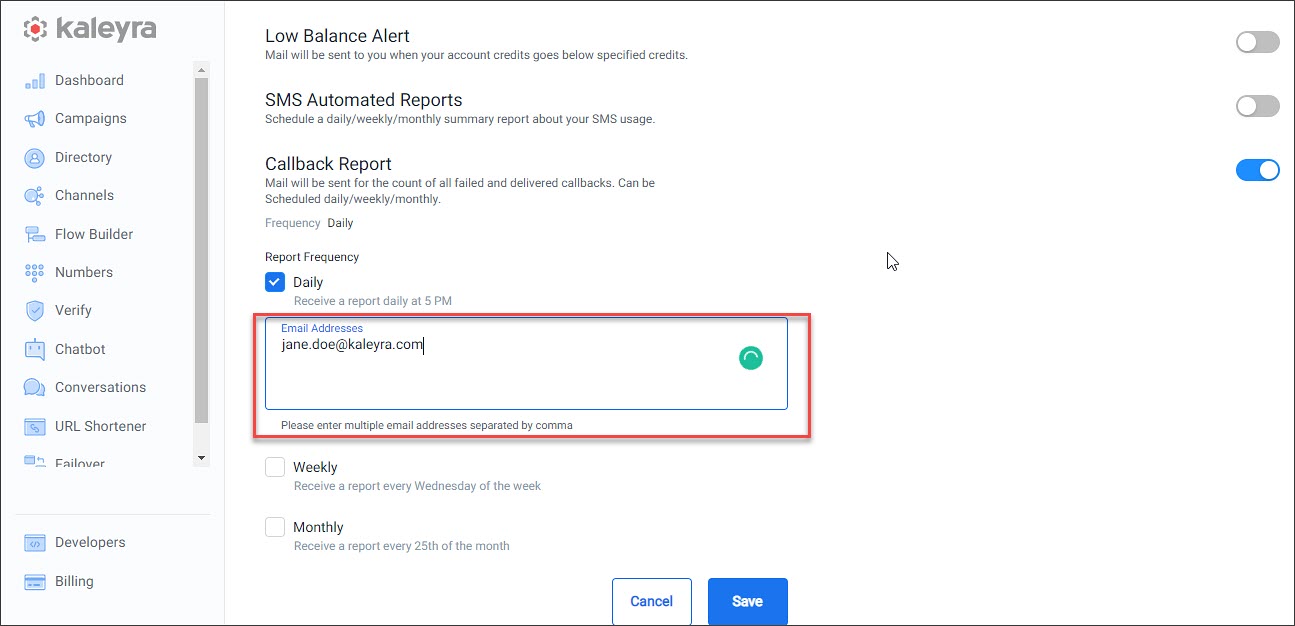Click the comma-separated emails hint text
The height and width of the screenshot is (626, 1295).
click(x=427, y=425)
